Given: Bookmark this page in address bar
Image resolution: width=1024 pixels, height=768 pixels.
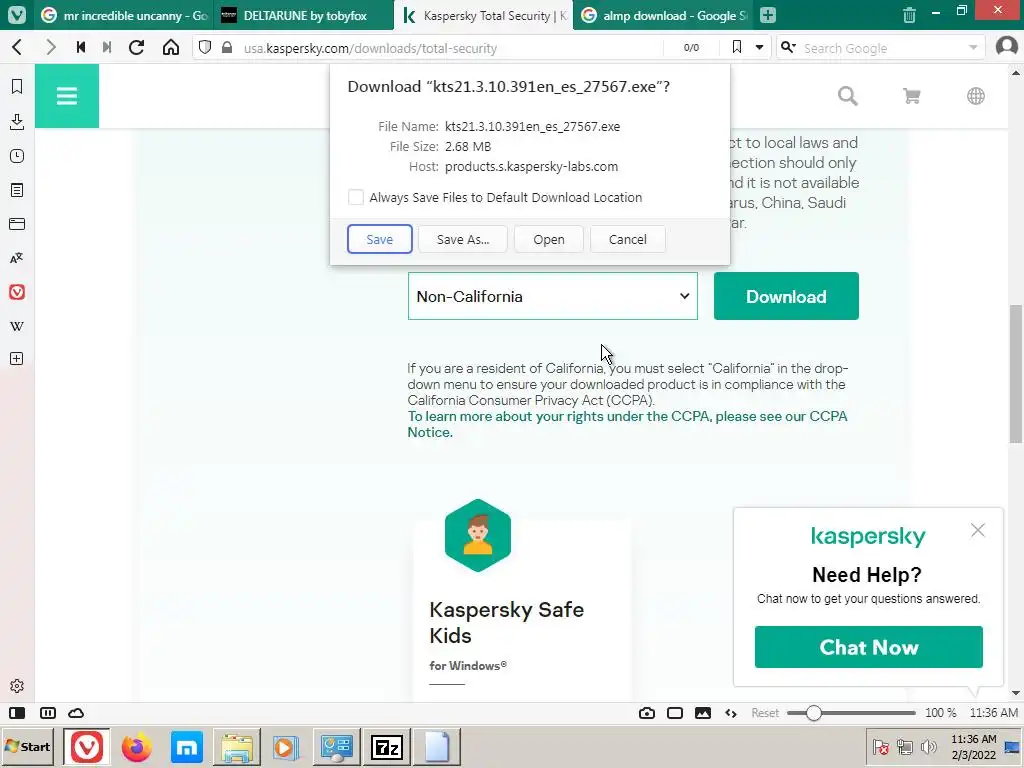Looking at the screenshot, I should point(737,47).
